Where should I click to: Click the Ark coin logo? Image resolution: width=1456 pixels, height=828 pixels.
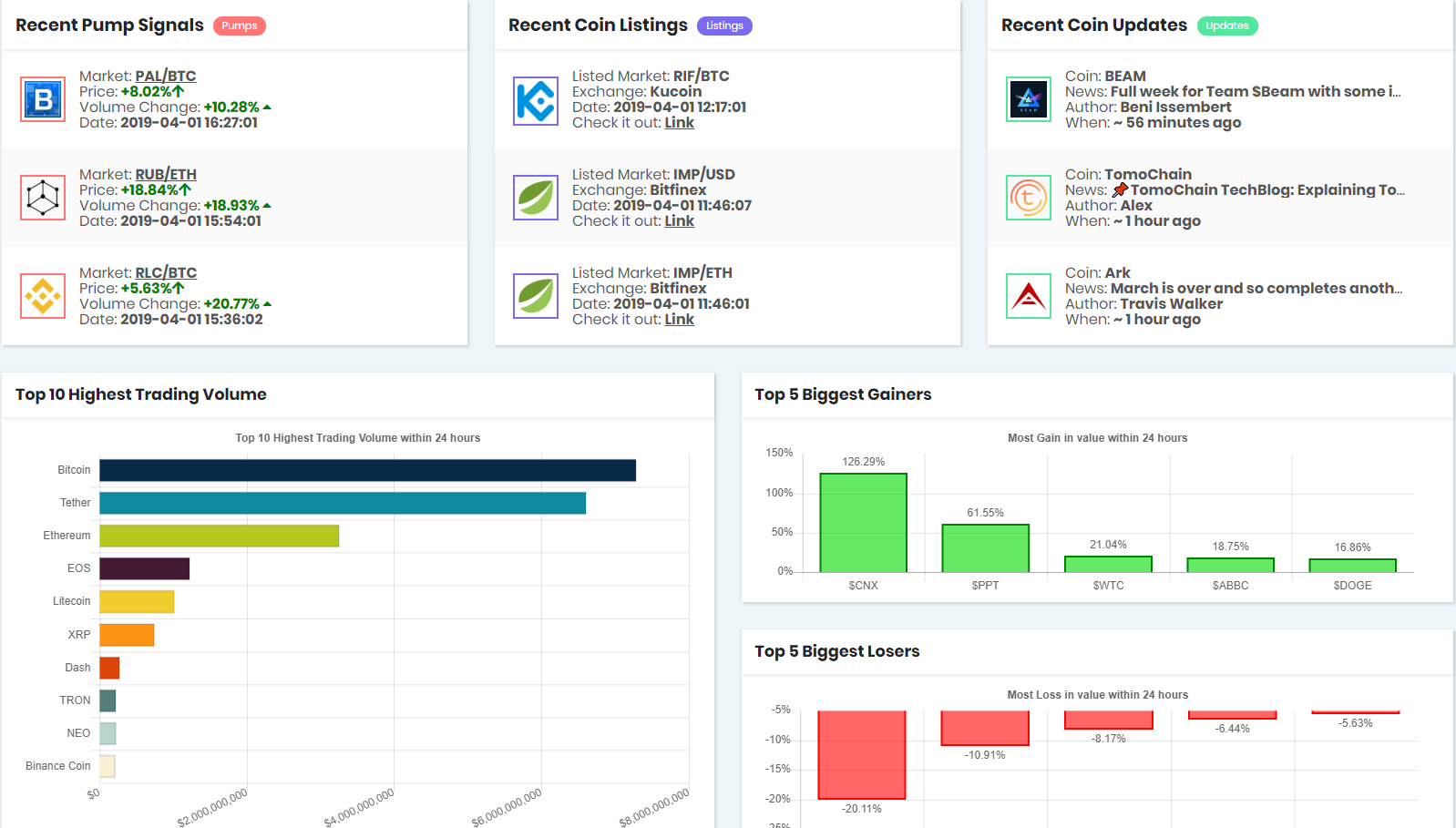(1029, 296)
